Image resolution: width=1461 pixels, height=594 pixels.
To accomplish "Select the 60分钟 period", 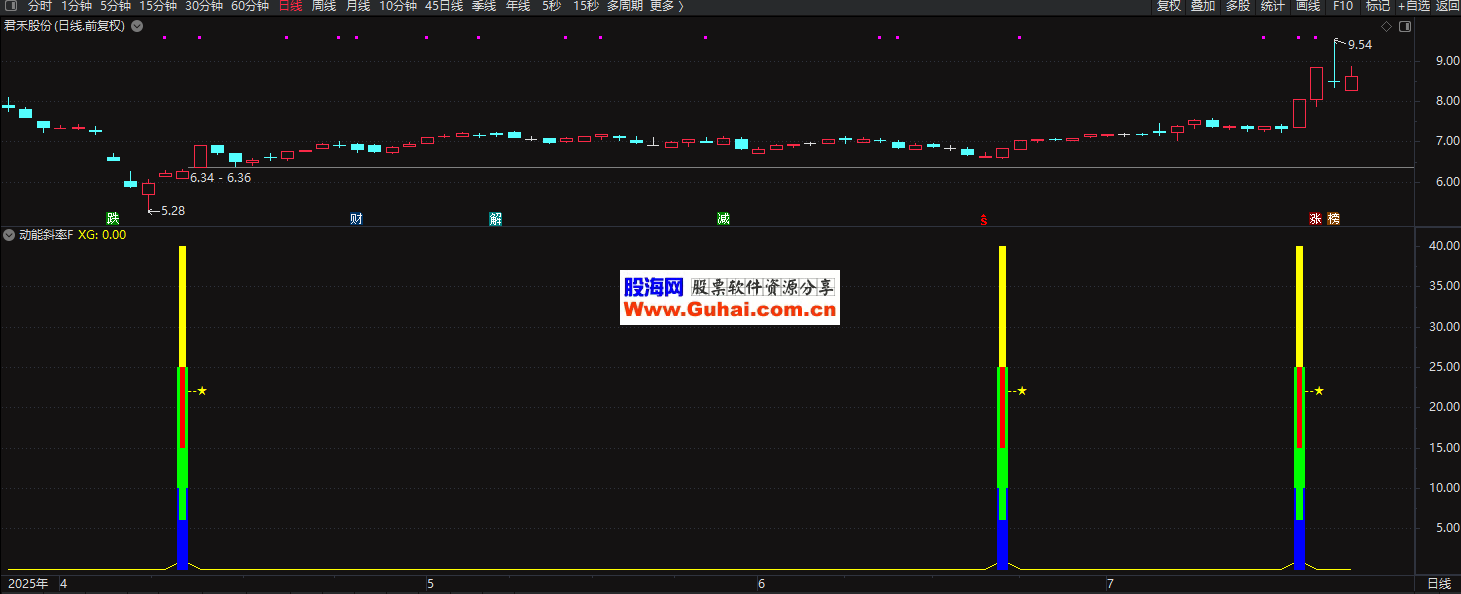I will click(x=250, y=6).
